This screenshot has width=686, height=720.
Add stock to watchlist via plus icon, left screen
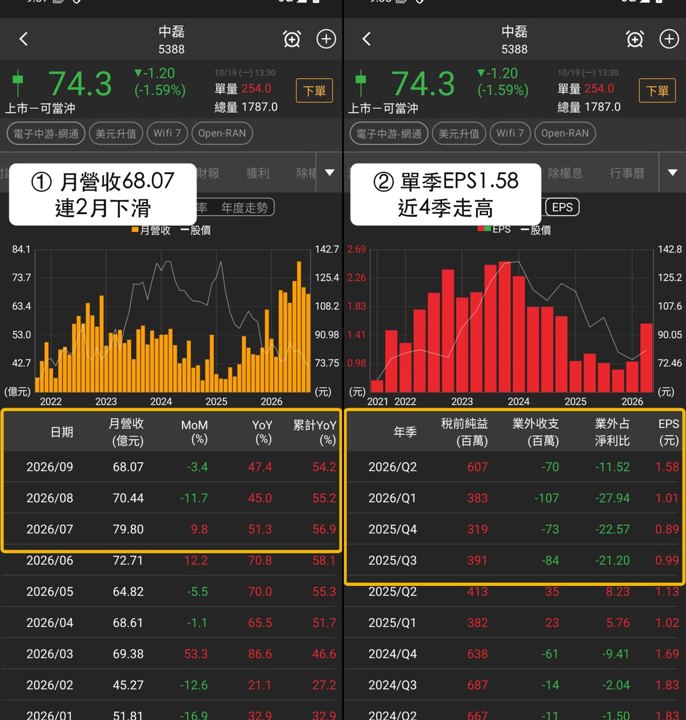tap(326, 39)
